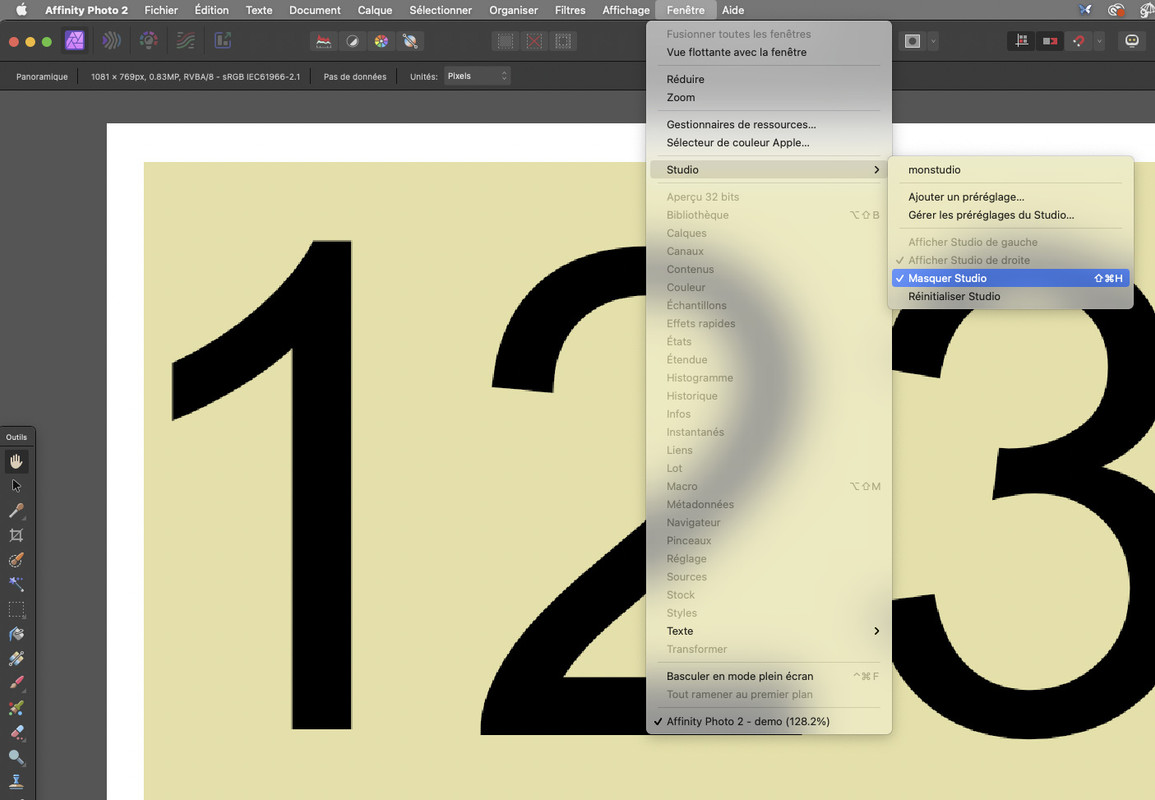
Task: Switch to the Photo persona icon
Action: pos(74,41)
